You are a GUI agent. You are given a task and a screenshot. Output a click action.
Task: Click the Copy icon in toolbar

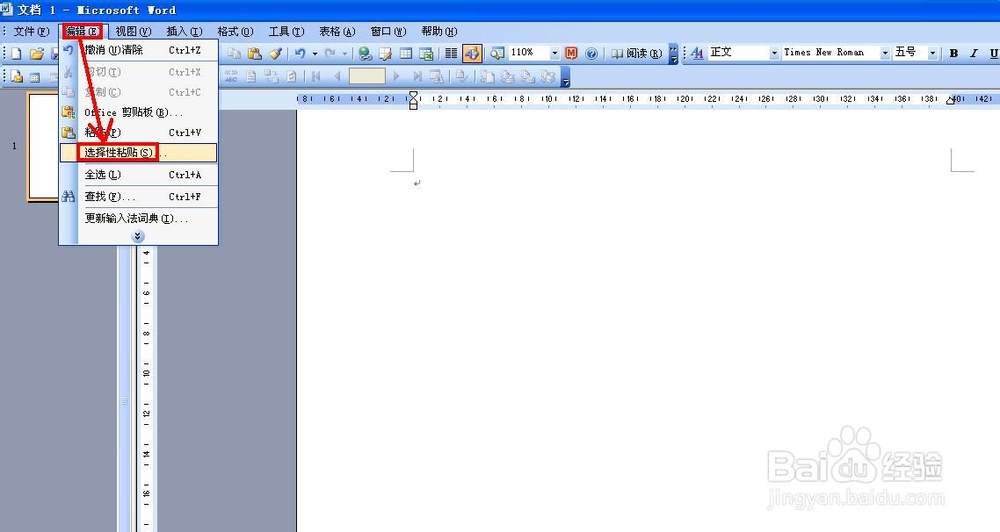coord(234,54)
